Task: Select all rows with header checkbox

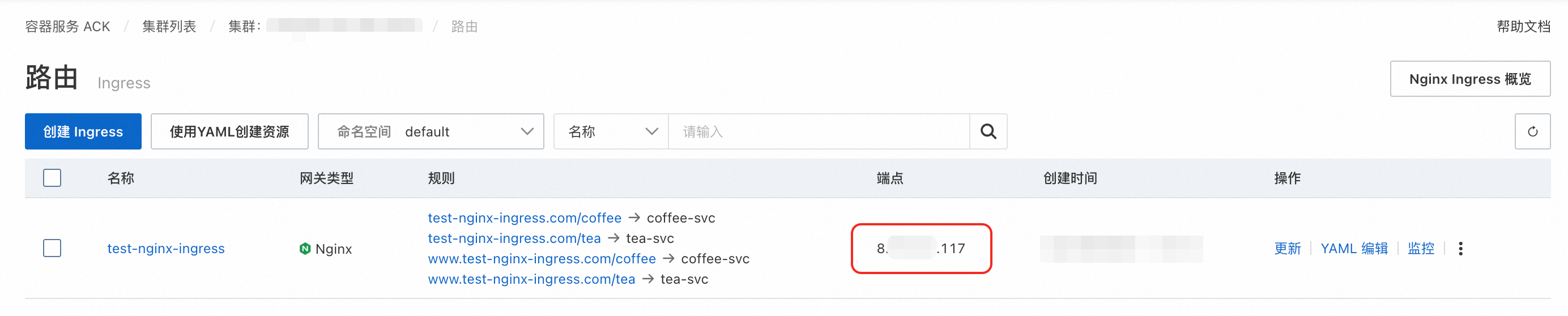Action: click(x=52, y=178)
